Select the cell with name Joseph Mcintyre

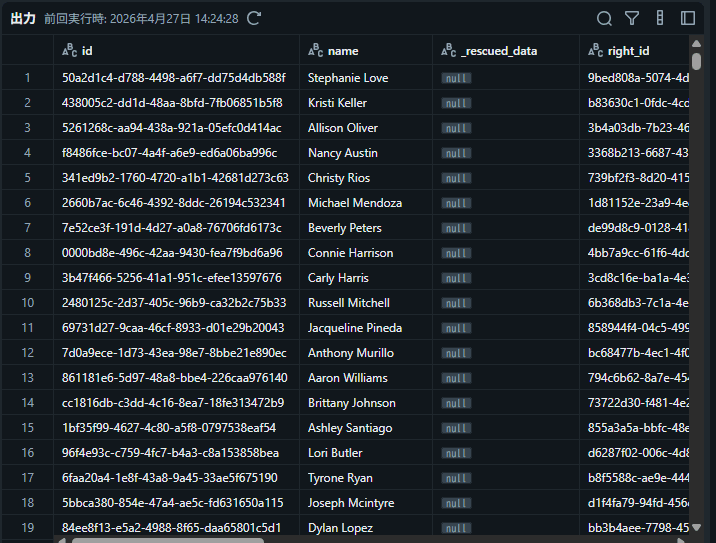(x=366, y=503)
